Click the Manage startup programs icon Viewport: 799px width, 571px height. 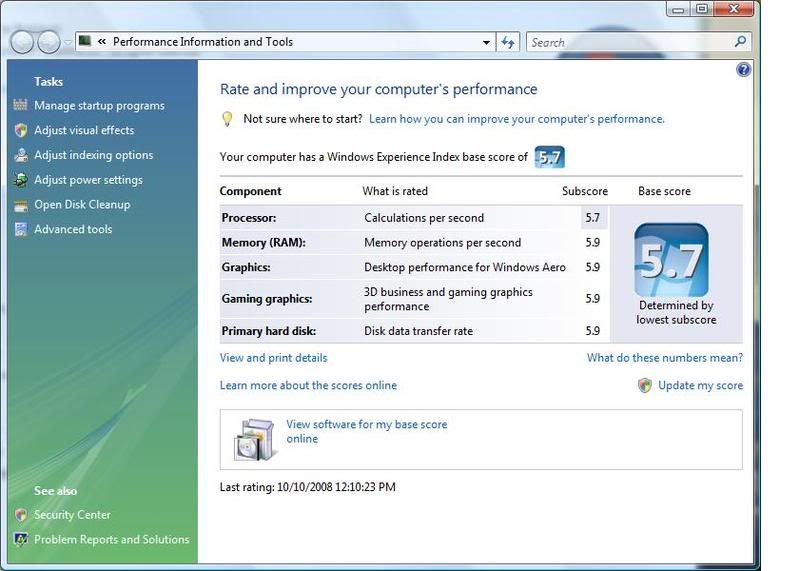20,105
